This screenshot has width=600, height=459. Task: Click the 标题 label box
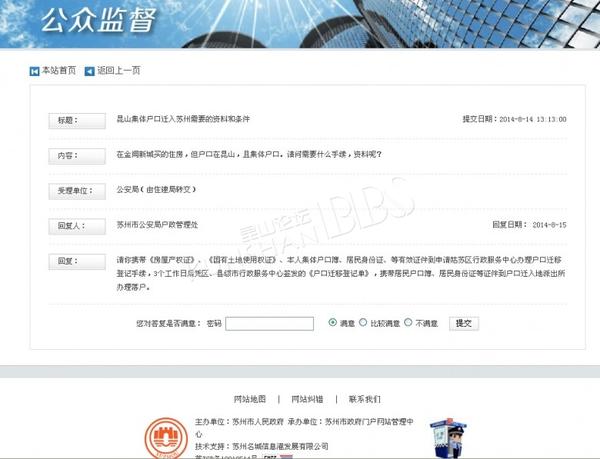point(78,120)
